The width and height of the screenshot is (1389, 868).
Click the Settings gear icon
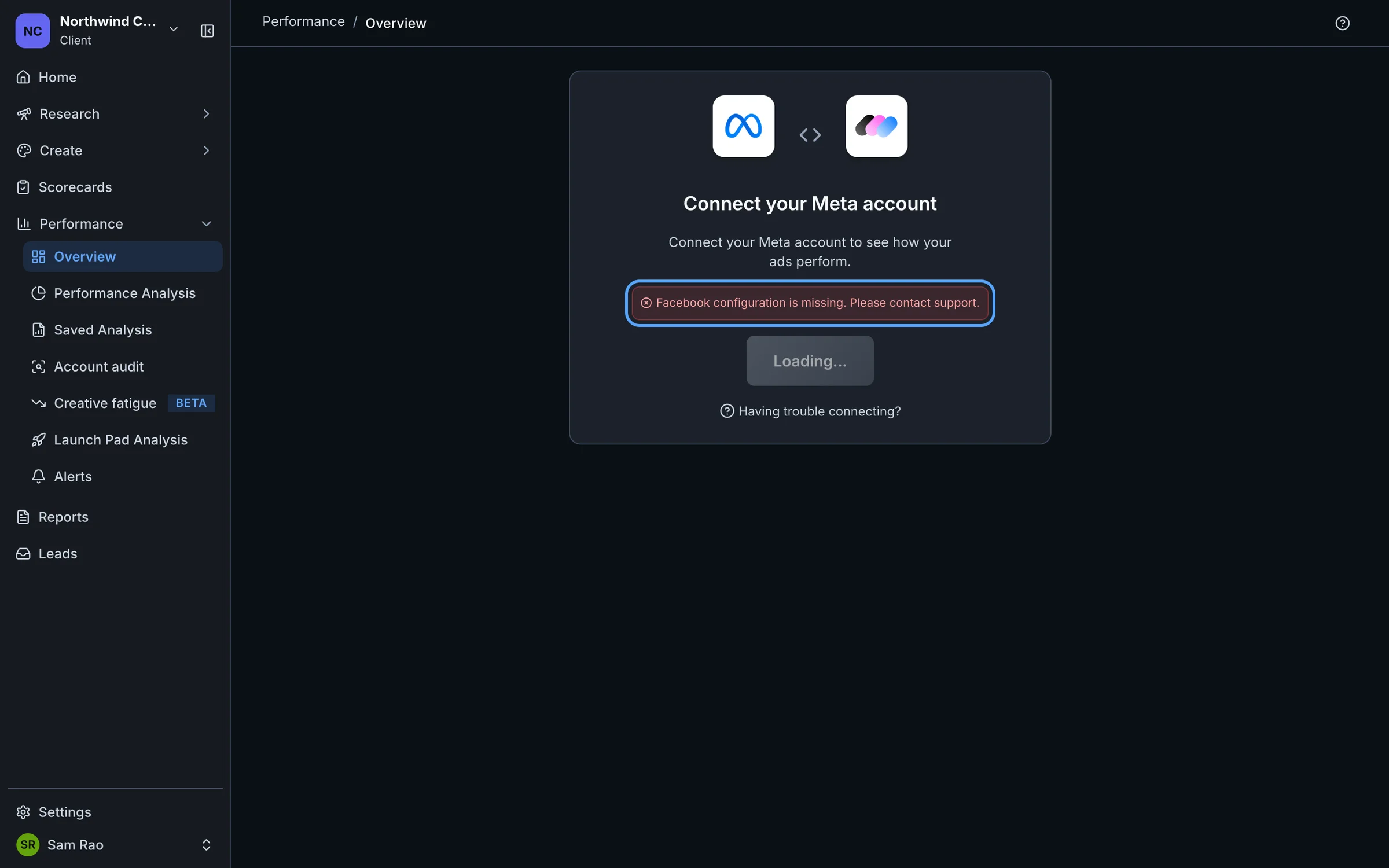(x=23, y=812)
